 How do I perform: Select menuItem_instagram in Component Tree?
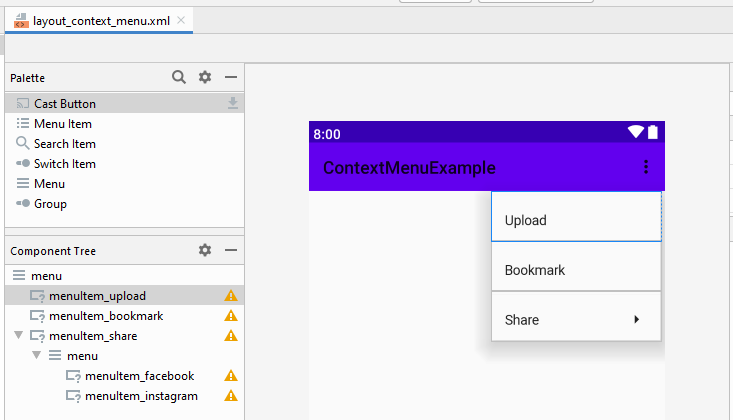124,396
